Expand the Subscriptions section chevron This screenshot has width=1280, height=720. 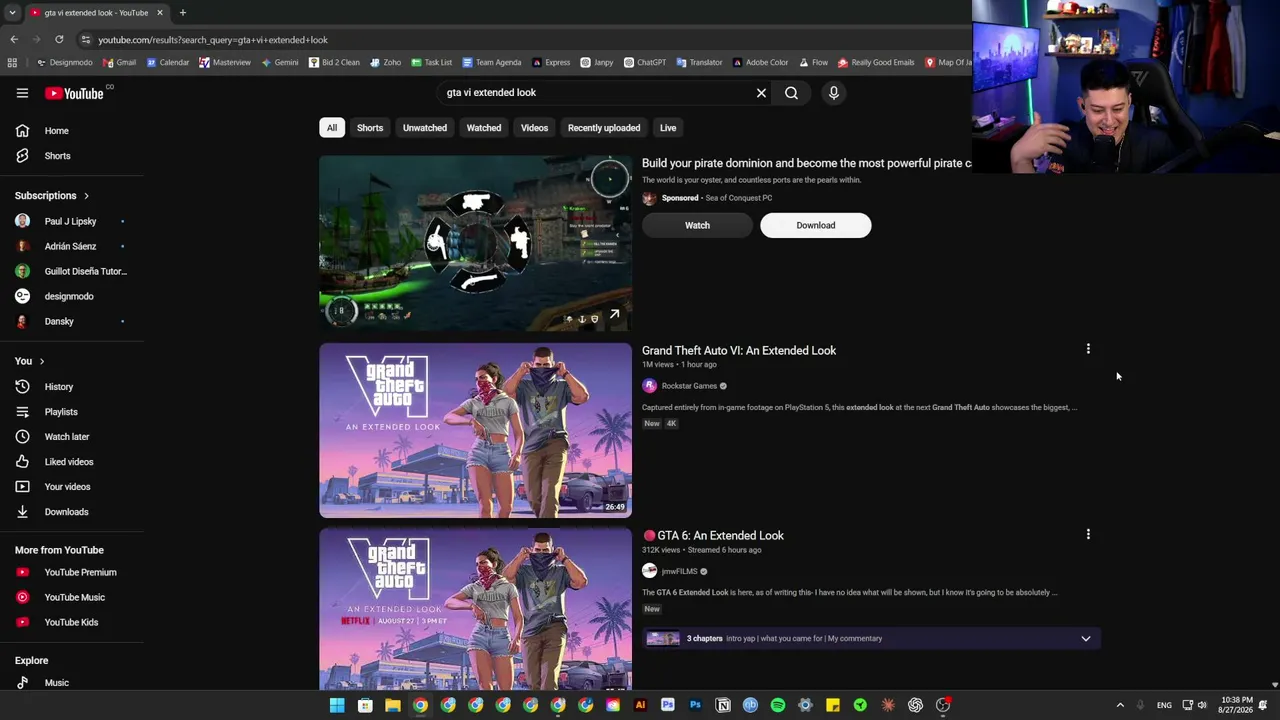pyautogui.click(x=86, y=196)
